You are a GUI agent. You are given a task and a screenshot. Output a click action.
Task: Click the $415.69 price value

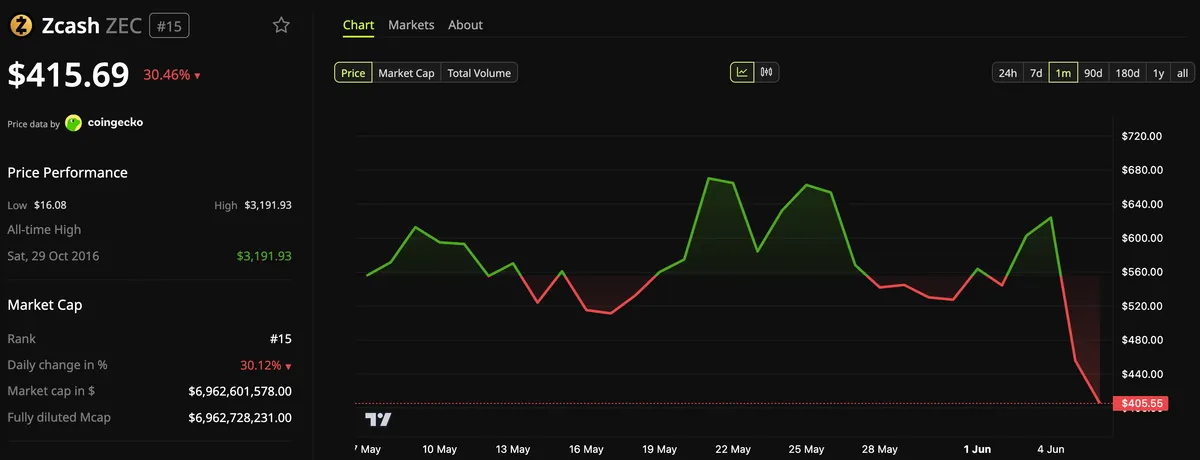click(x=69, y=74)
